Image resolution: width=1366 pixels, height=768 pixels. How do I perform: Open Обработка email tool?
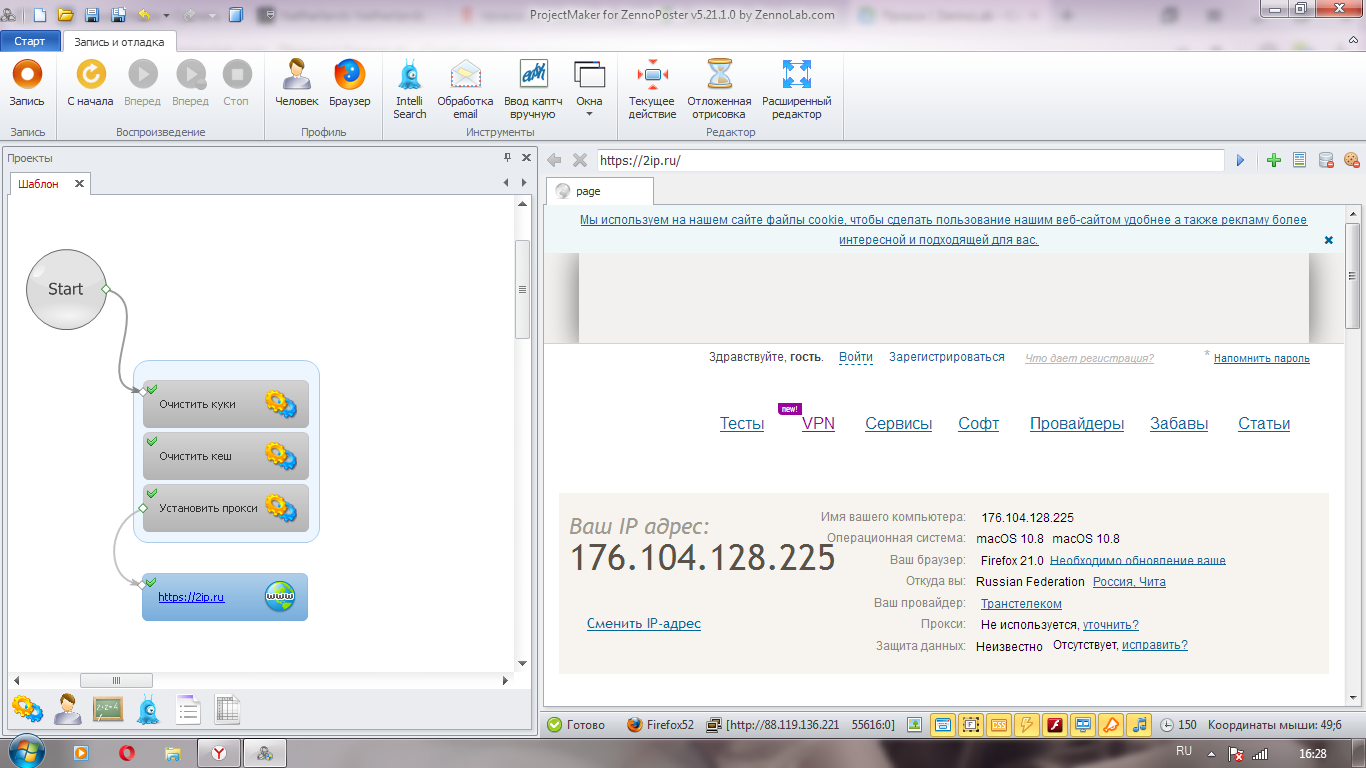coord(465,89)
